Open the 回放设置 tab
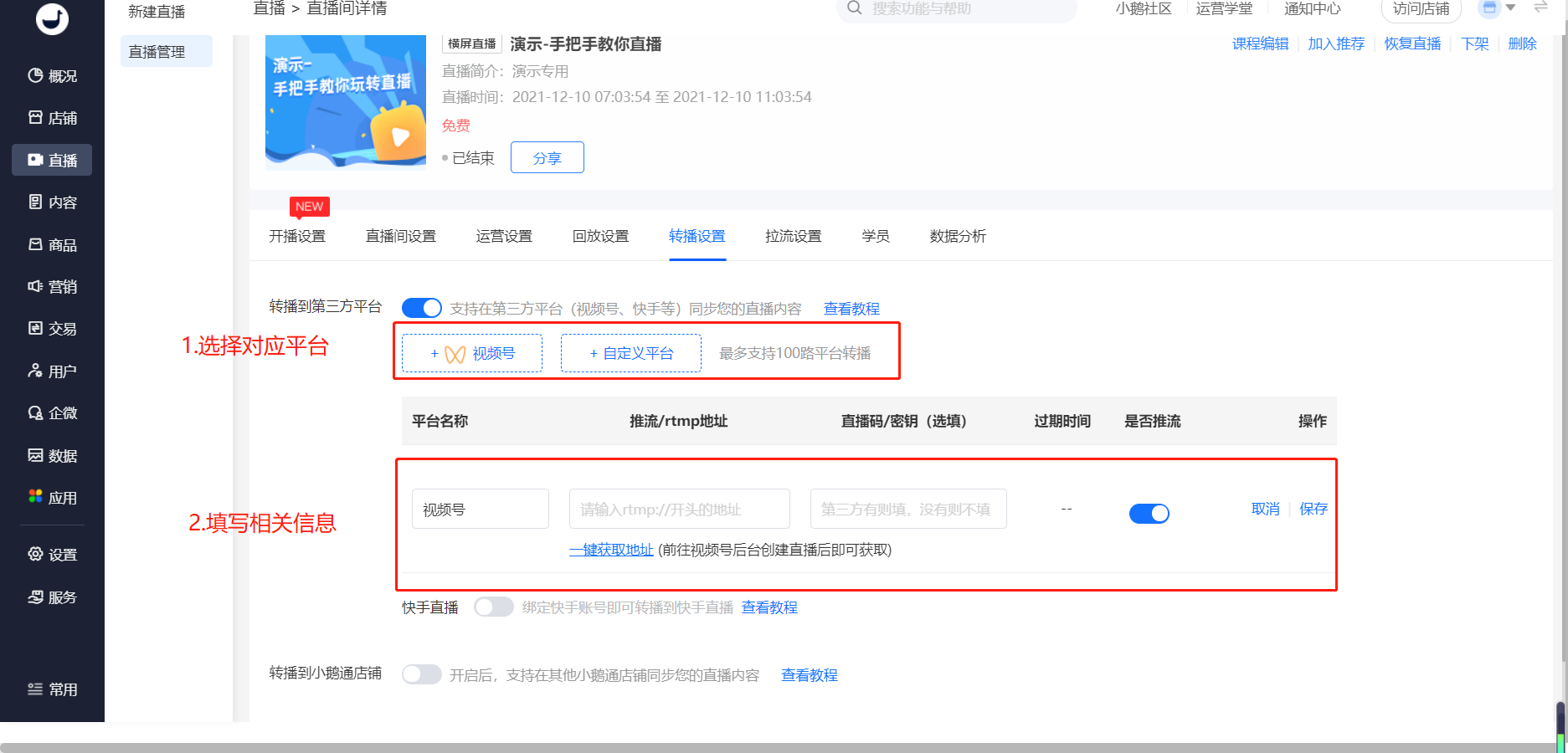1568x753 pixels. (600, 236)
